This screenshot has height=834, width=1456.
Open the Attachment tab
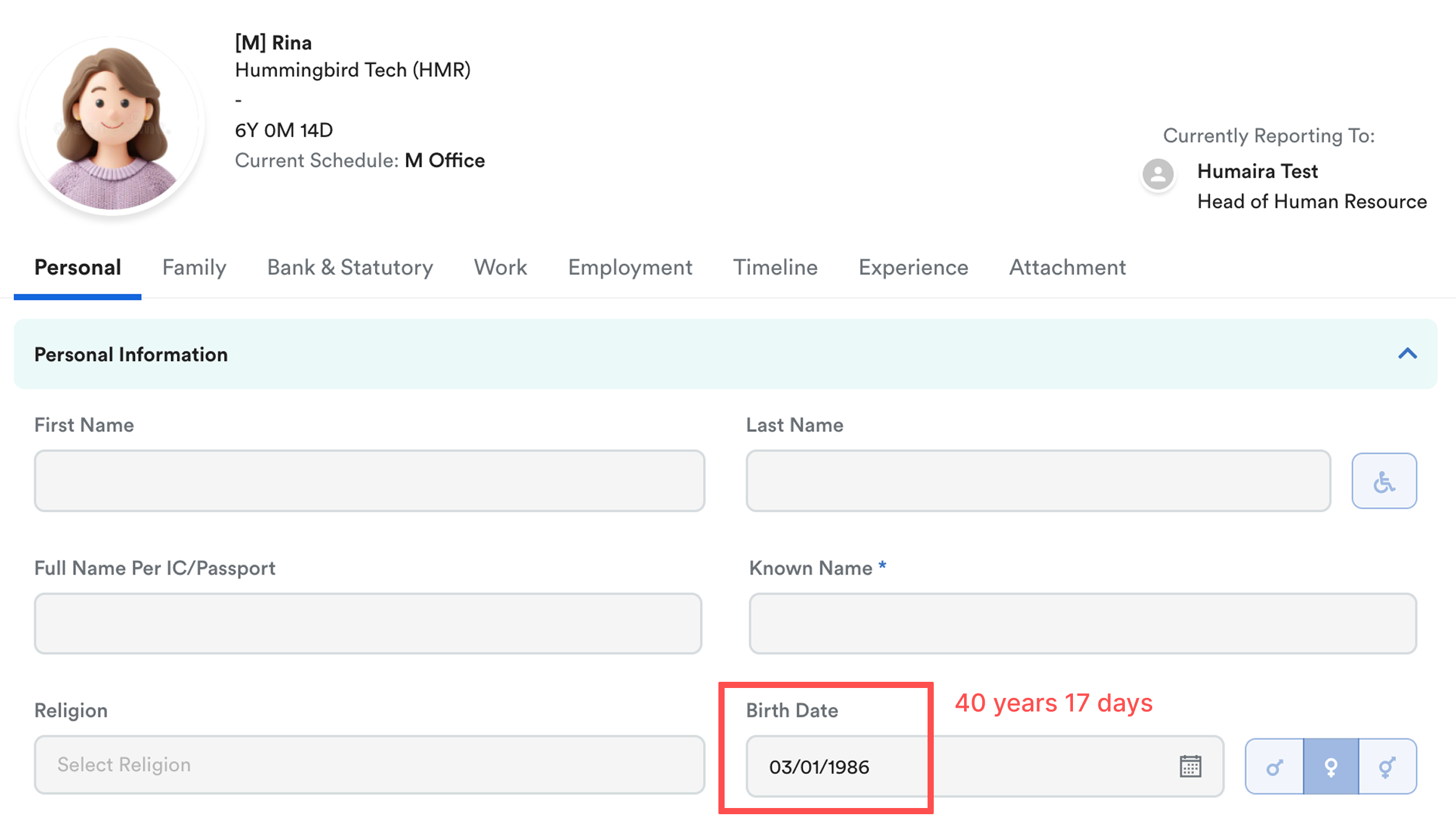tap(1067, 267)
